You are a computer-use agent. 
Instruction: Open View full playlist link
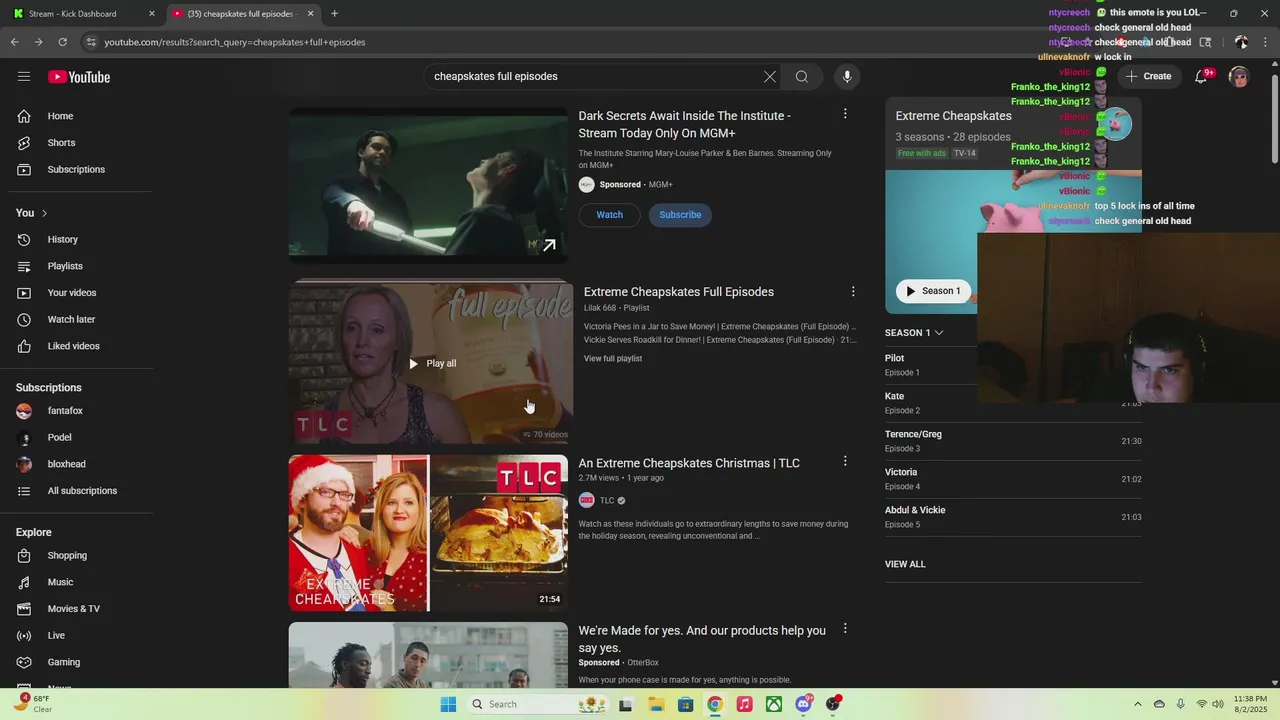coord(613,358)
